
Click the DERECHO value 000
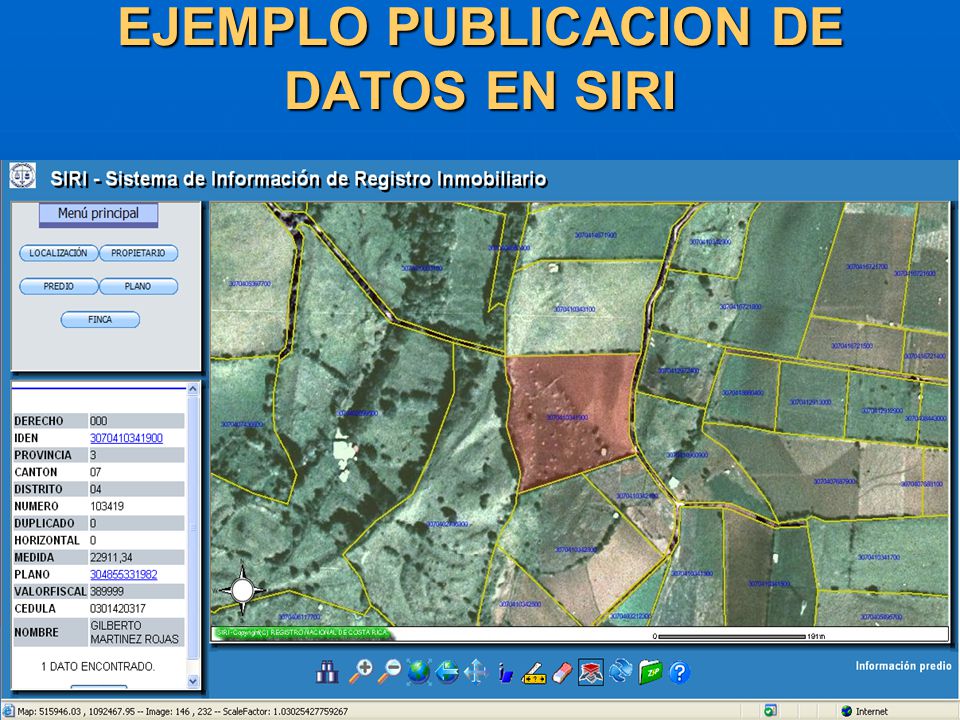tap(99, 421)
